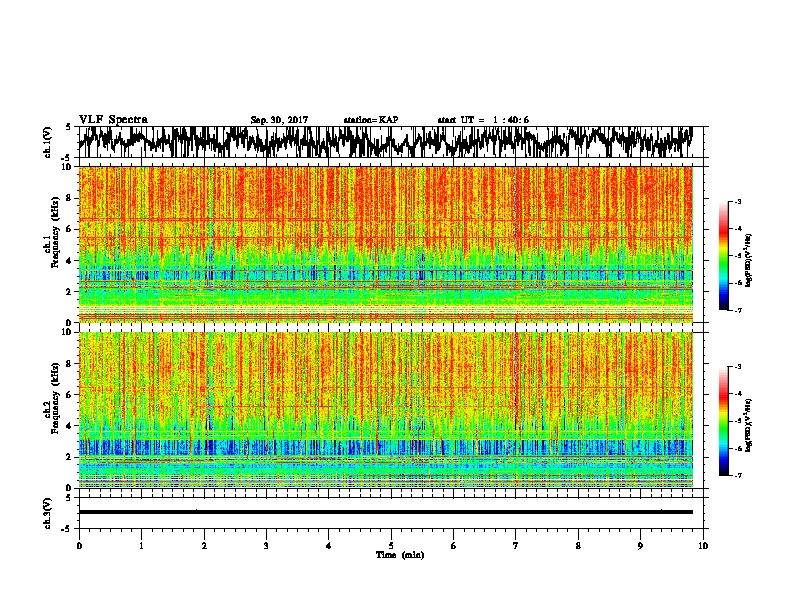Click time axis tick label "7"
Image resolution: width=792 pixels, height=612 pixels.
point(516,546)
